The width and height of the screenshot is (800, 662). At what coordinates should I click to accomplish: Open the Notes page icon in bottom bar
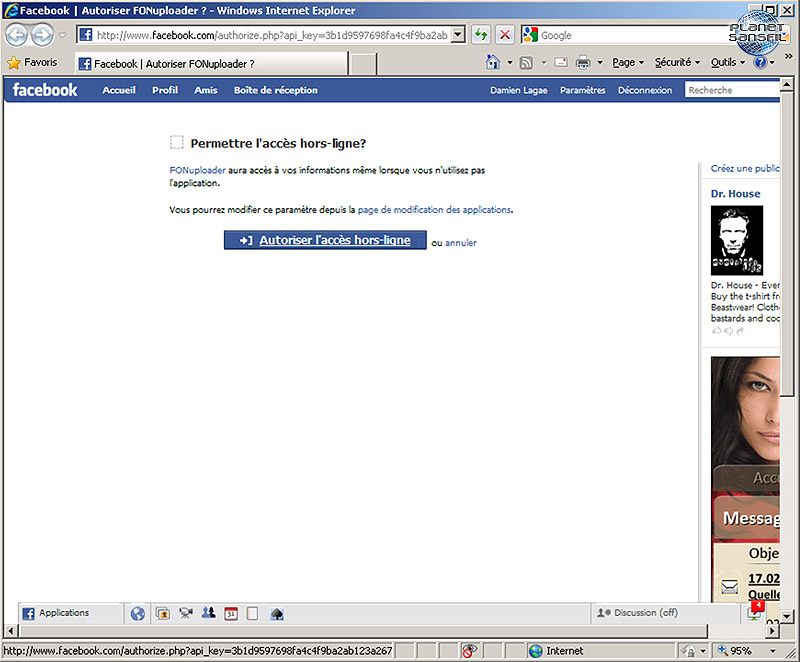click(253, 614)
